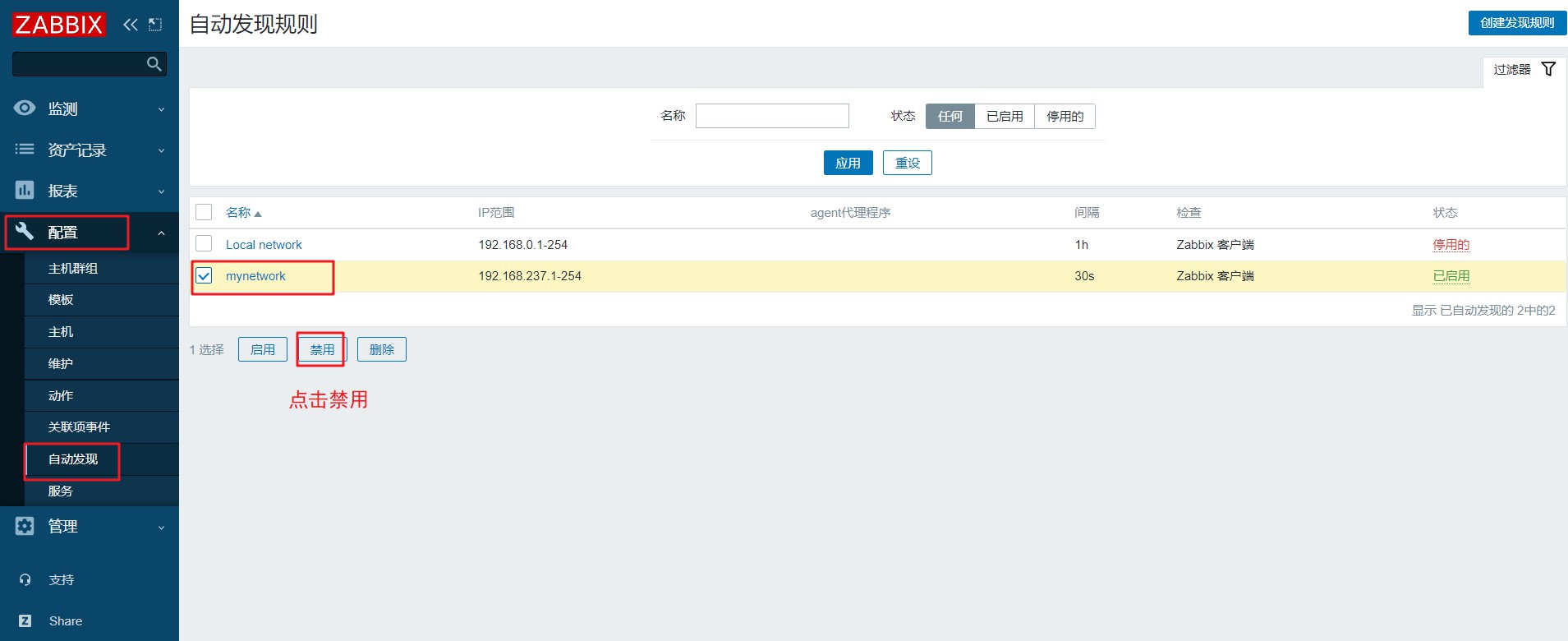Click the 启用 bulk action button
This screenshot has width=1568, height=641.
263,349
